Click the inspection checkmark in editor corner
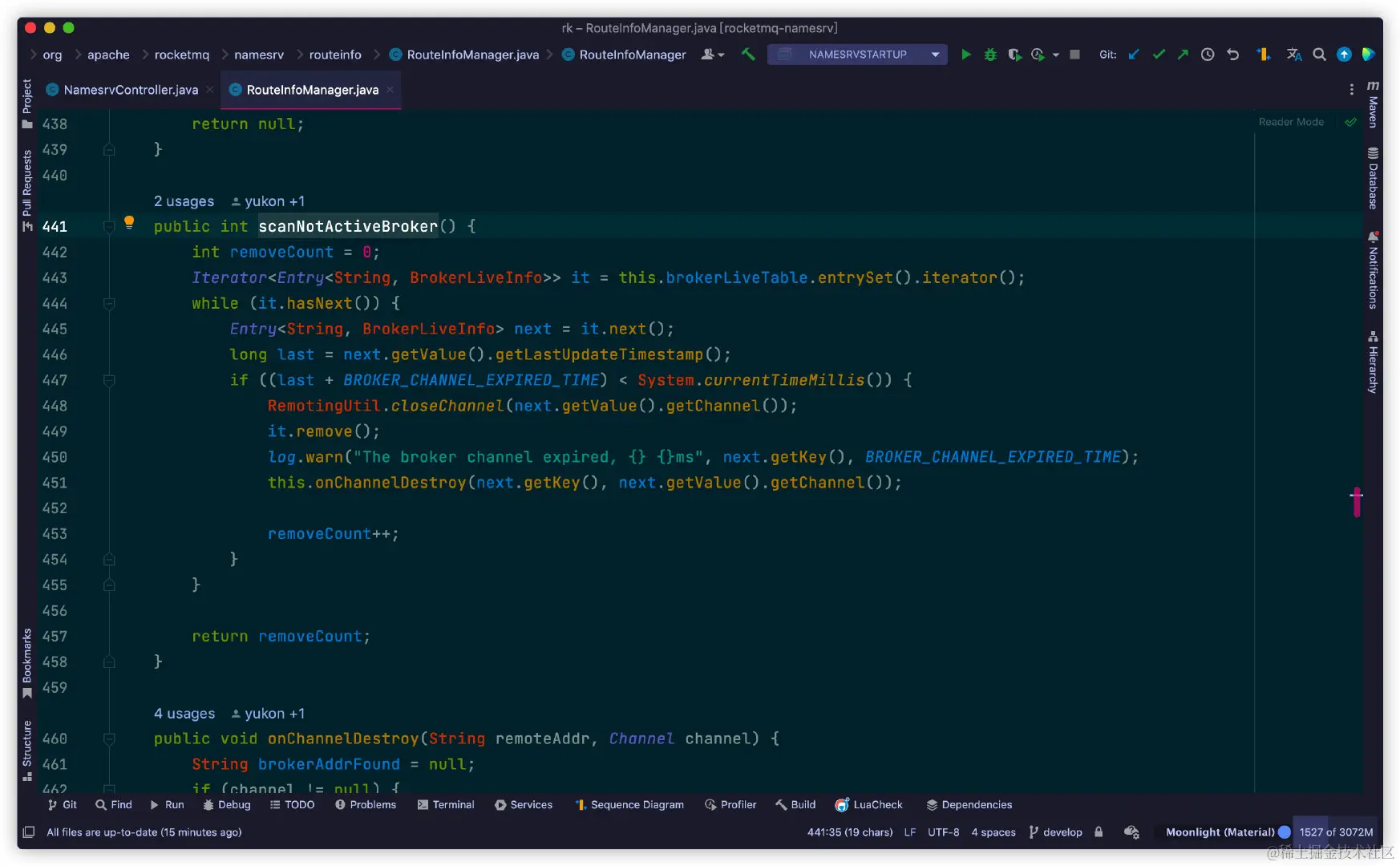Image resolution: width=1400 pixels, height=866 pixels. click(1350, 122)
